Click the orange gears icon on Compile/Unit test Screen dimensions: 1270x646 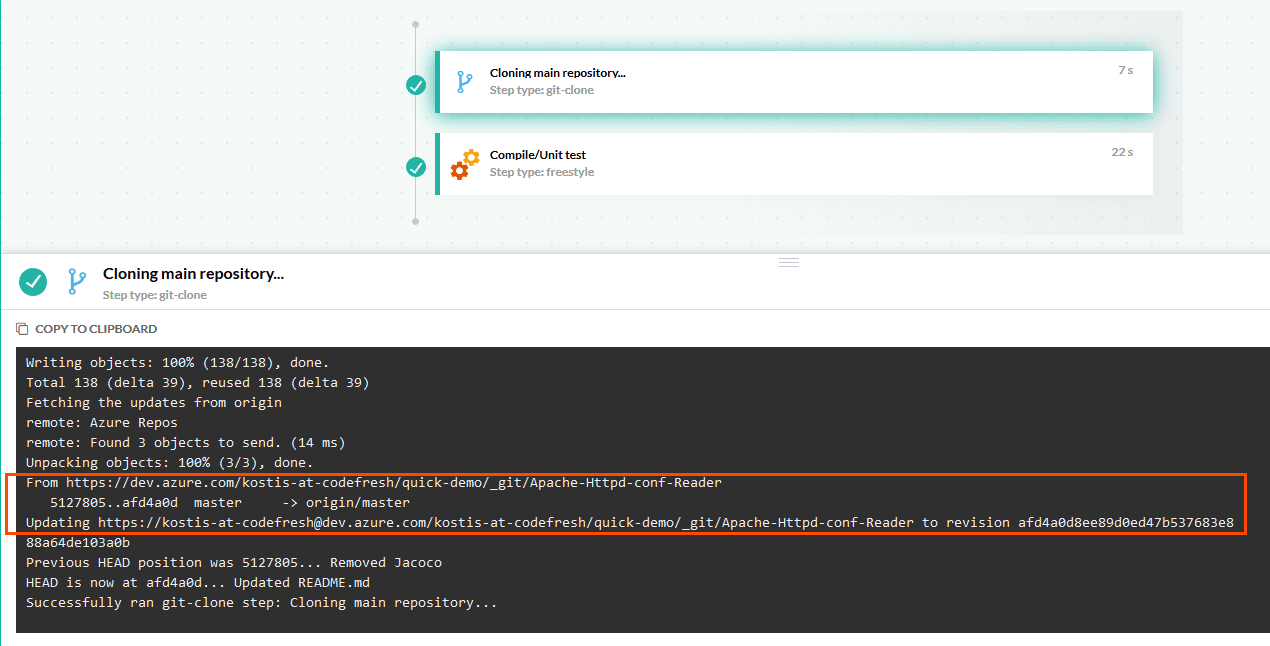pos(464,164)
